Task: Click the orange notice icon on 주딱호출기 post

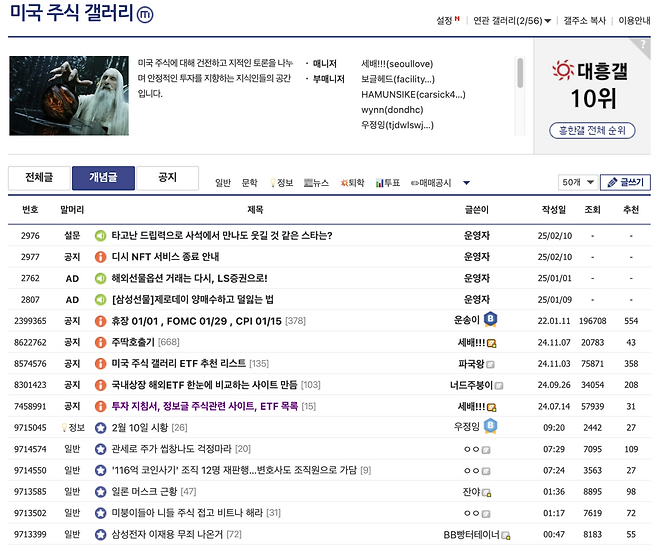Action: click(x=100, y=342)
